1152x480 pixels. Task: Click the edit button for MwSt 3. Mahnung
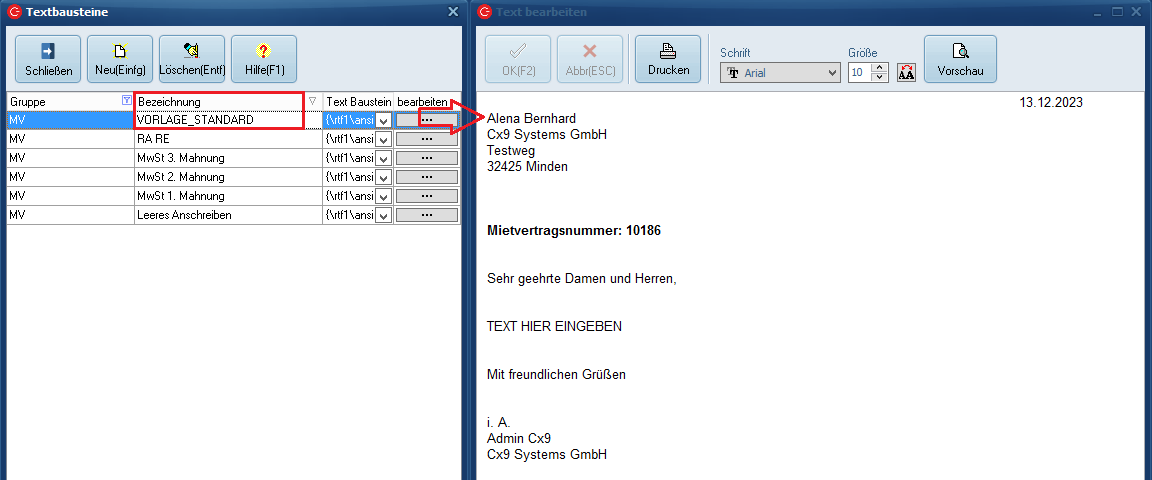coord(427,158)
